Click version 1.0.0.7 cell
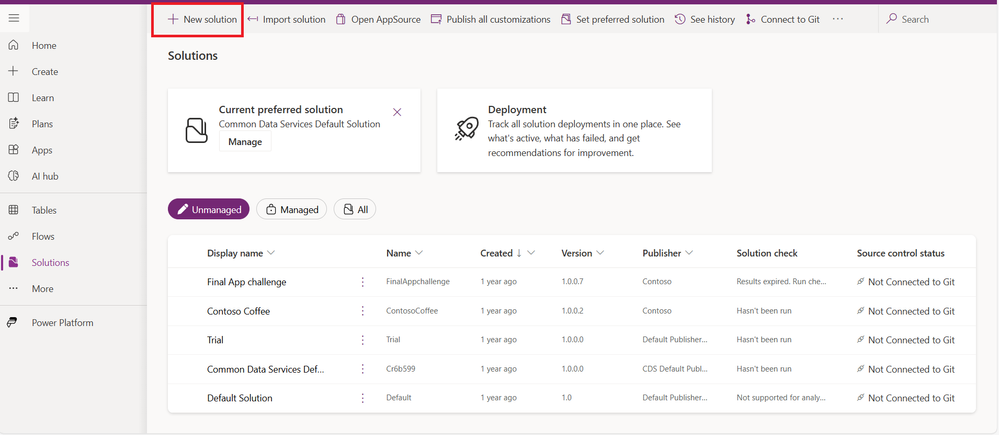This screenshot has height=435, width=999. click(x=574, y=282)
